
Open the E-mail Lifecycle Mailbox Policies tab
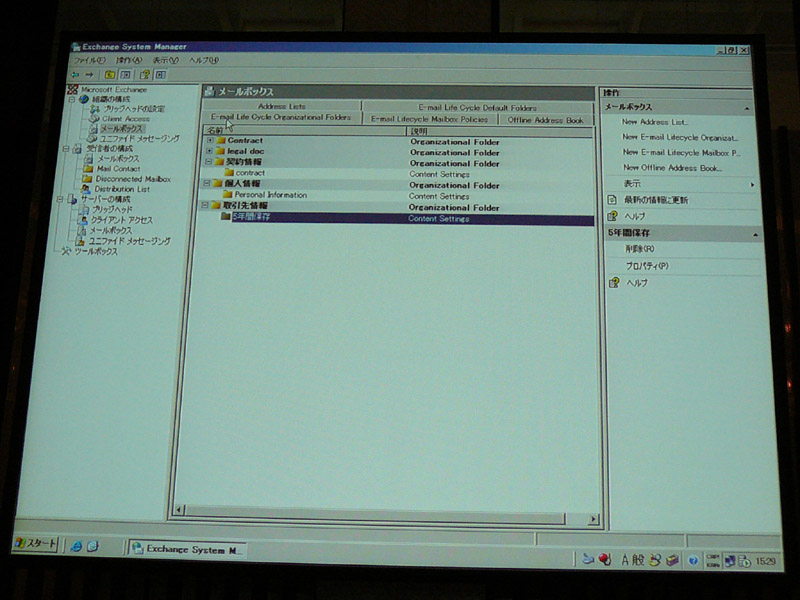click(430, 119)
